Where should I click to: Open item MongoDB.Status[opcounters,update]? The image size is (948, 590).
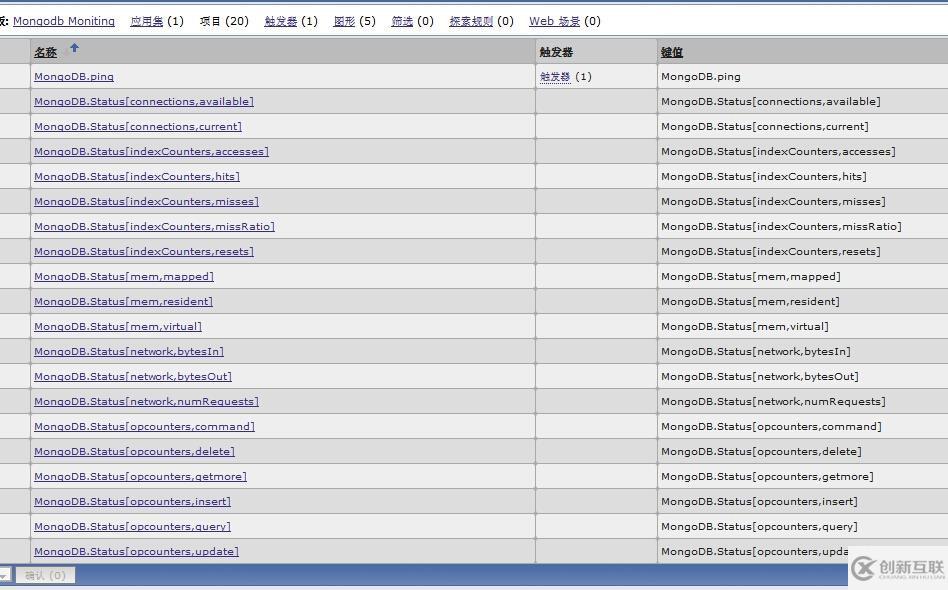137,551
